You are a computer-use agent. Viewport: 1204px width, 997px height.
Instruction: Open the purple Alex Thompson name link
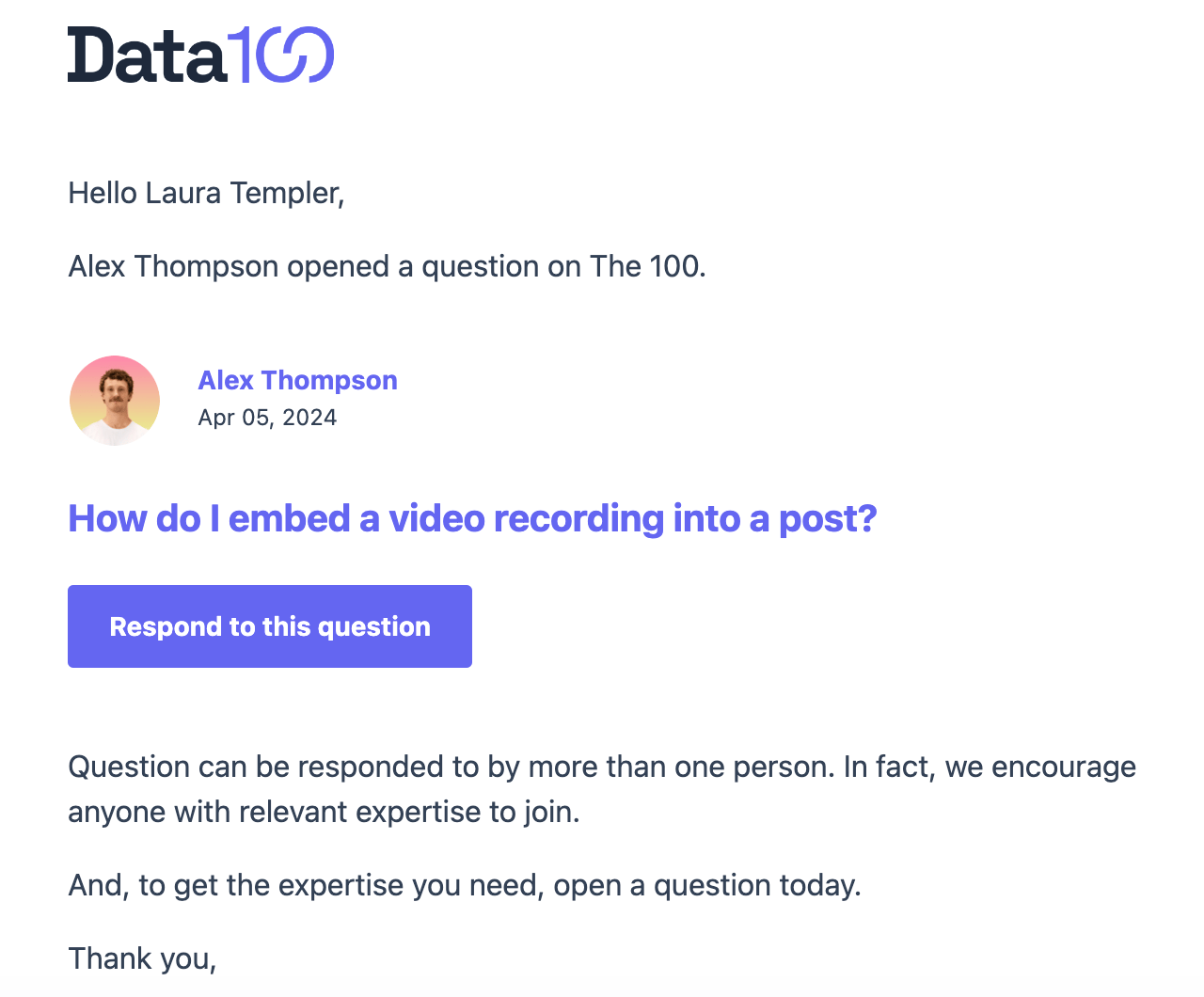click(297, 380)
